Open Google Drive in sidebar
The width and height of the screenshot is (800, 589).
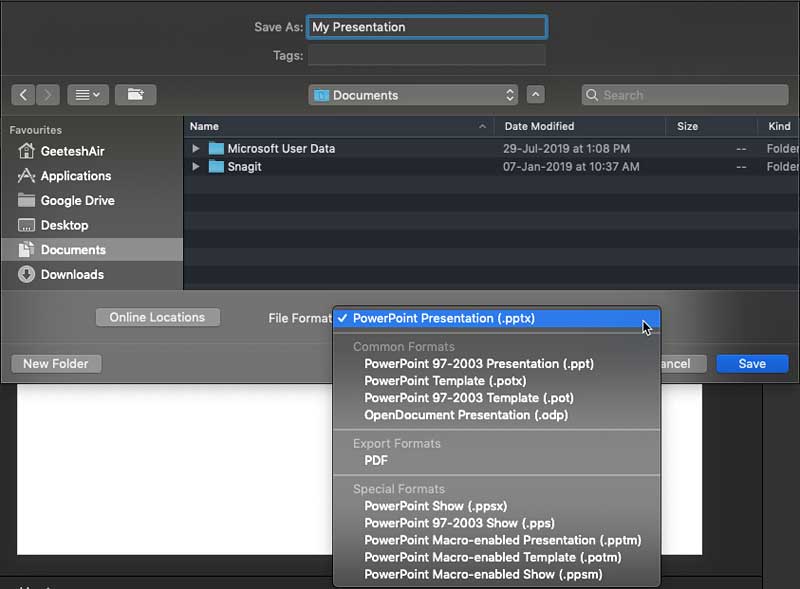pyautogui.click(x=77, y=200)
